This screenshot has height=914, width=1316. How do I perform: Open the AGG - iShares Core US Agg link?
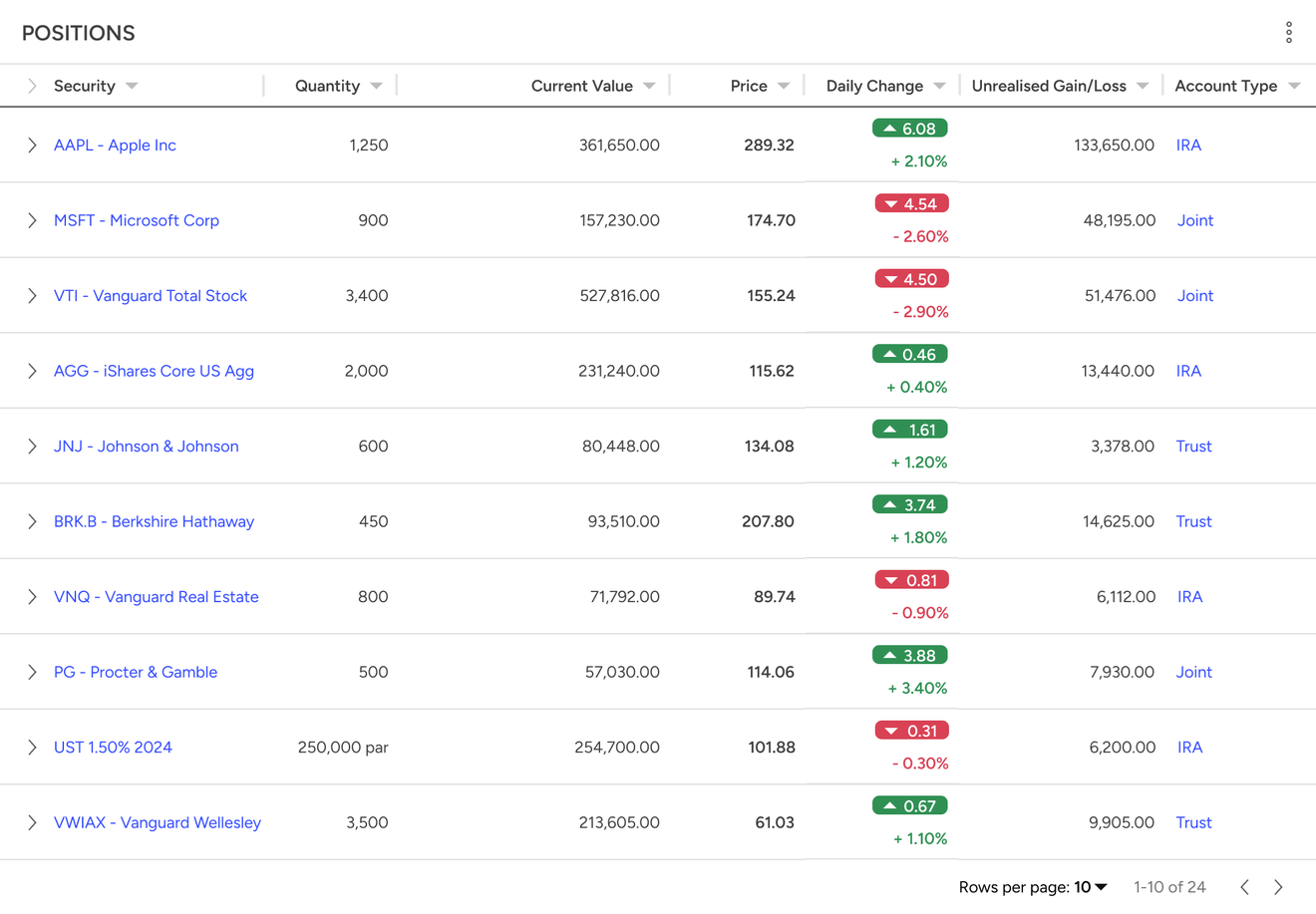[154, 371]
